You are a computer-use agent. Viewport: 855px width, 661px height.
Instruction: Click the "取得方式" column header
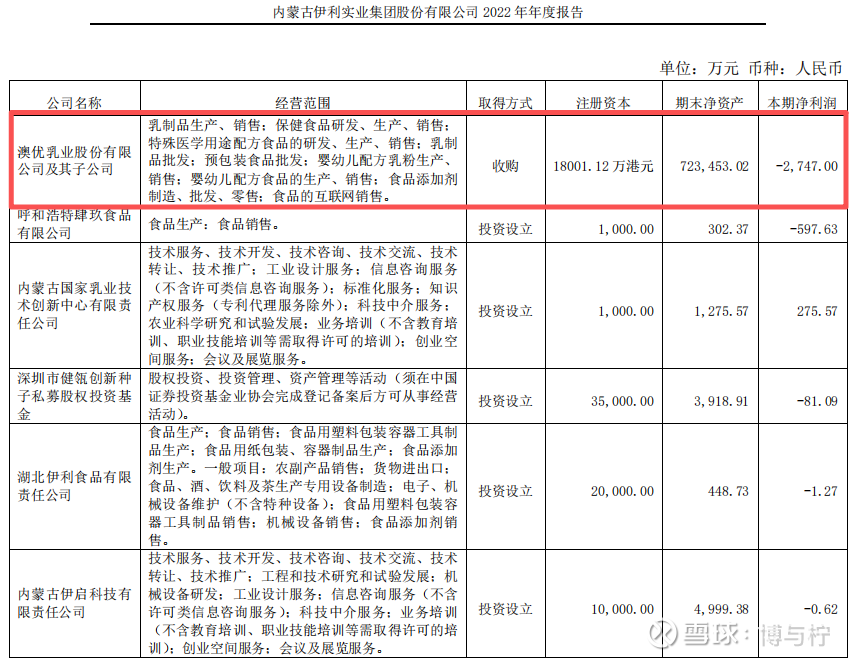pyautogui.click(x=505, y=103)
